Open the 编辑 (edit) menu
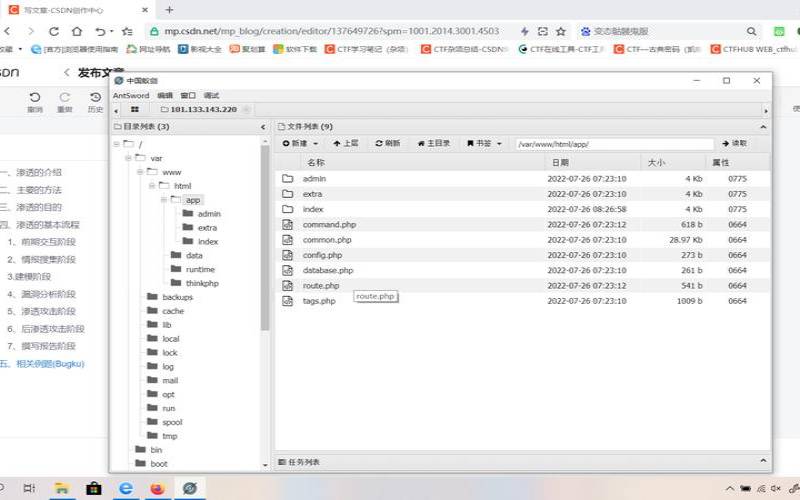Image resolution: width=800 pixels, height=500 pixels. click(165, 95)
